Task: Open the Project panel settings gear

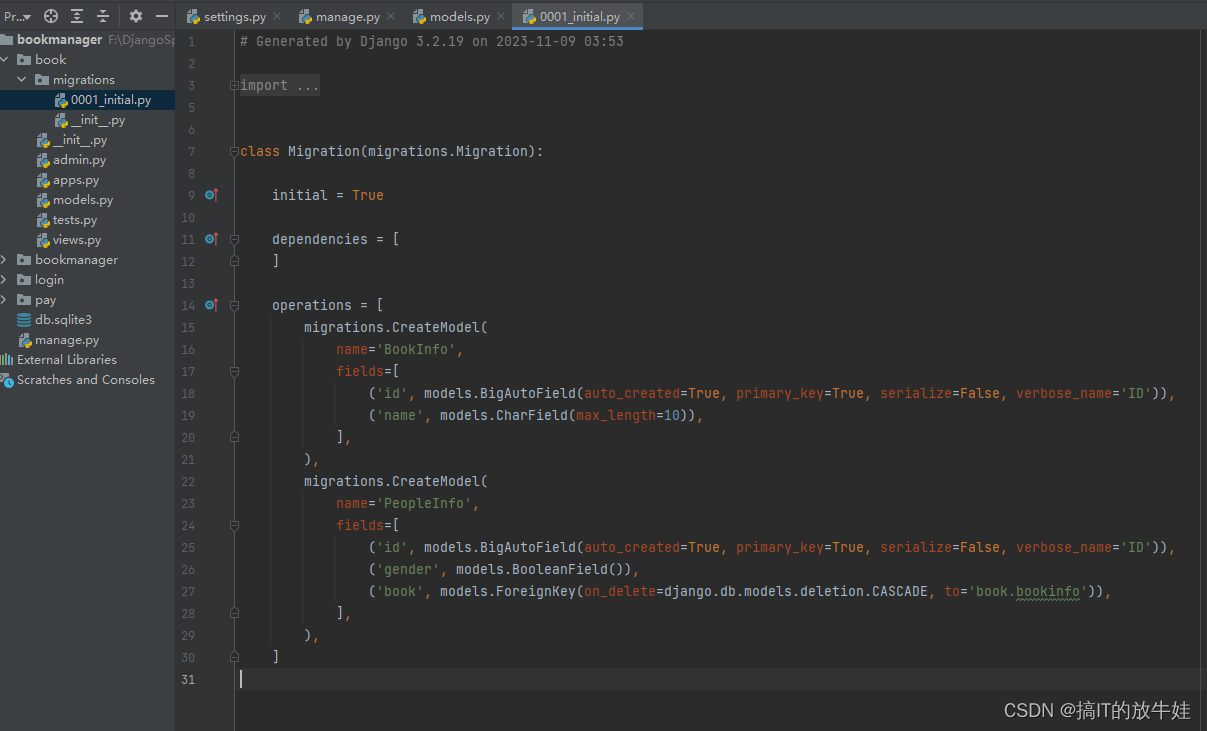Action: 136,16
